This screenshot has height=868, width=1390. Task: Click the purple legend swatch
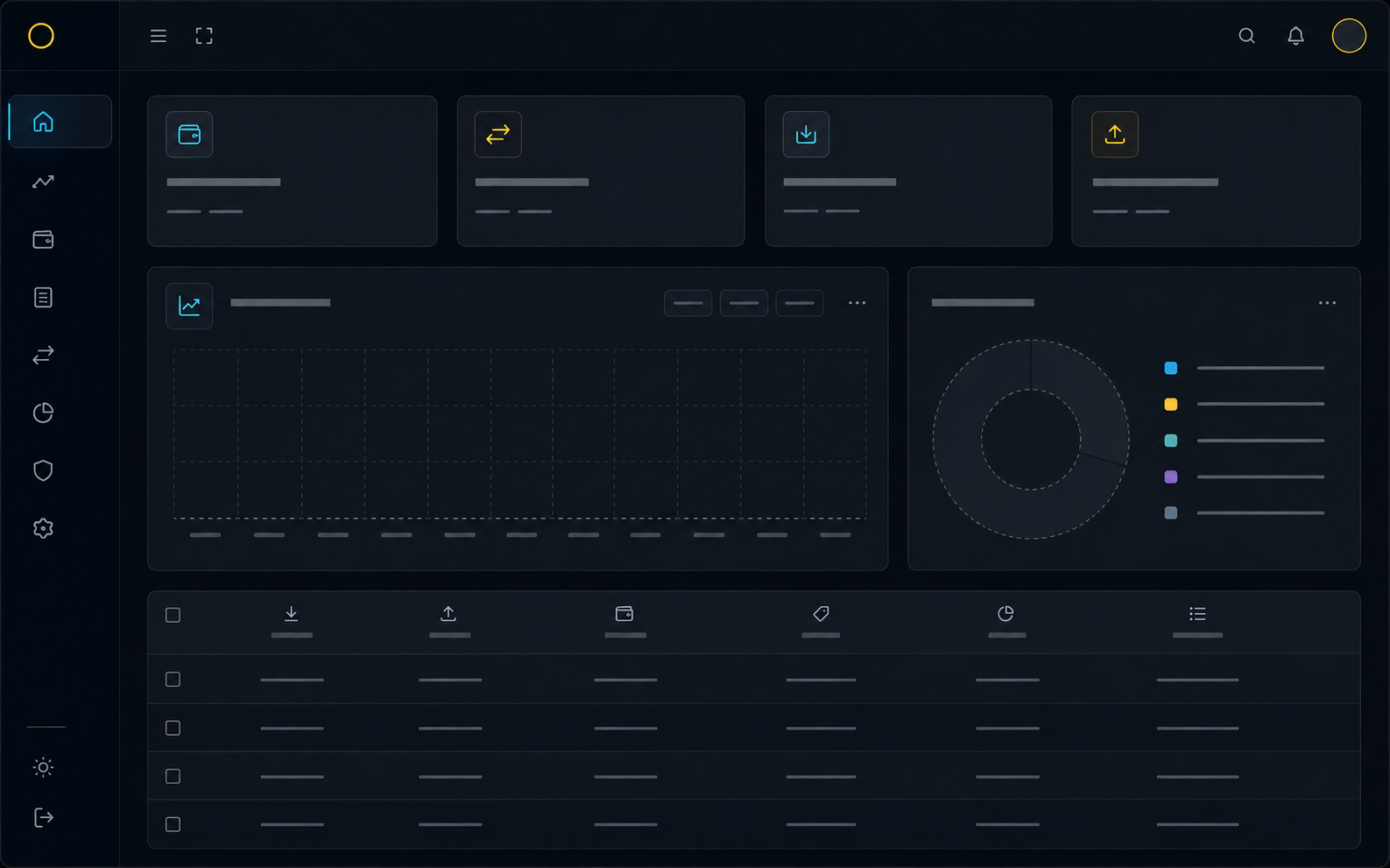point(1170,476)
